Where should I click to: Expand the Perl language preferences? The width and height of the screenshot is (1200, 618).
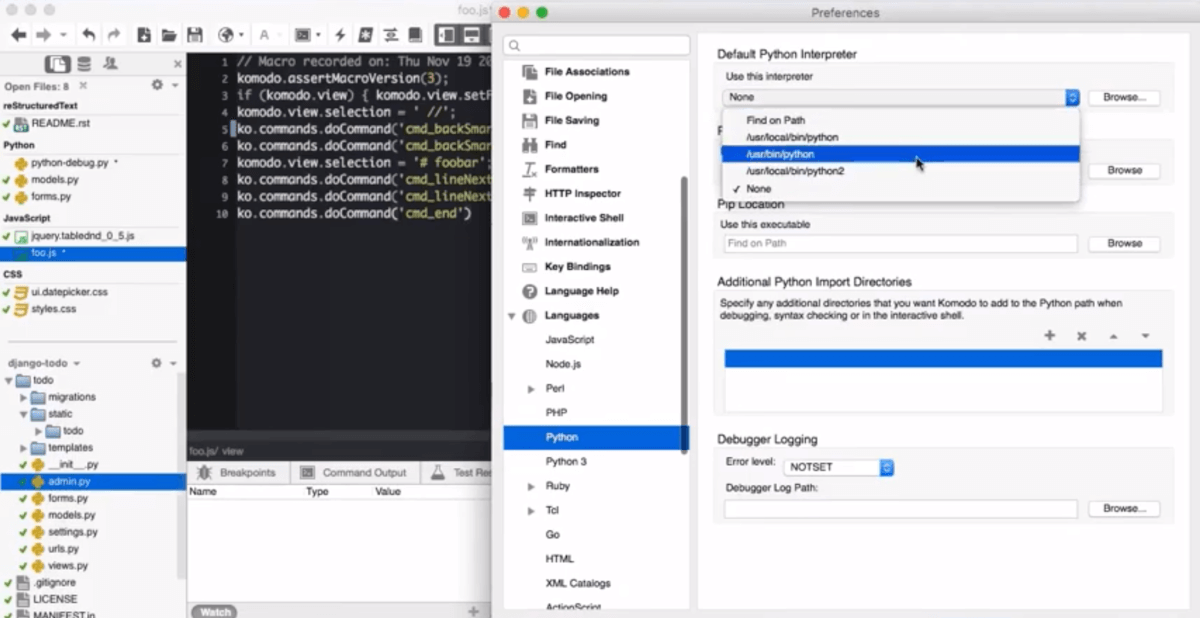click(x=532, y=389)
